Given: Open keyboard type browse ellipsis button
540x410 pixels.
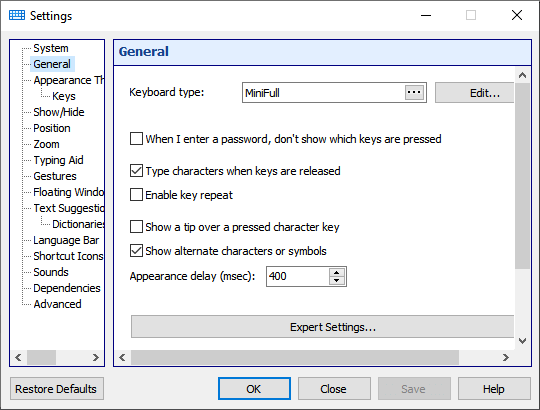Looking at the screenshot, I should tap(414, 93).
